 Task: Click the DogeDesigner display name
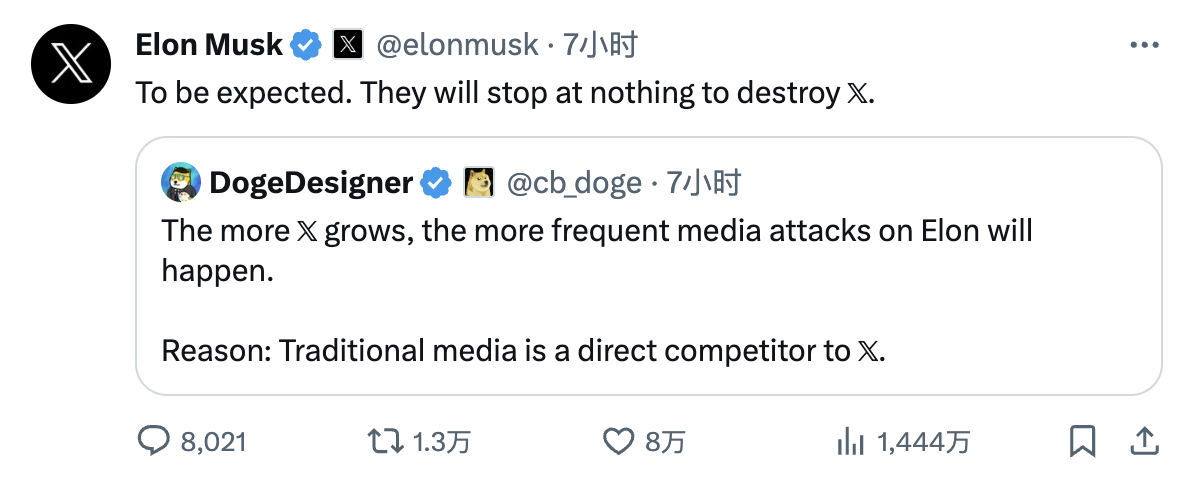(311, 183)
